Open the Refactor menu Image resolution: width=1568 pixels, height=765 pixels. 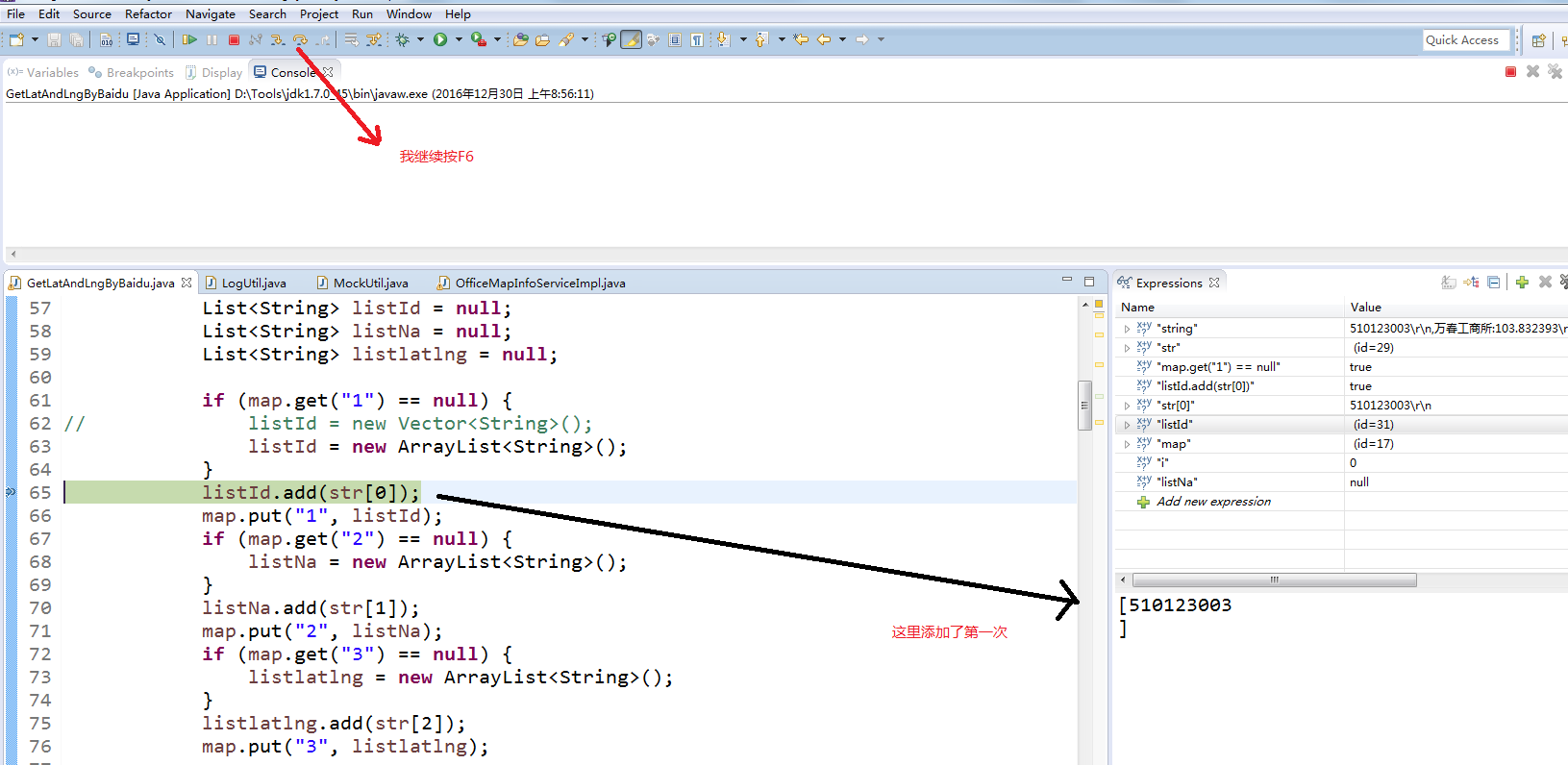point(148,13)
